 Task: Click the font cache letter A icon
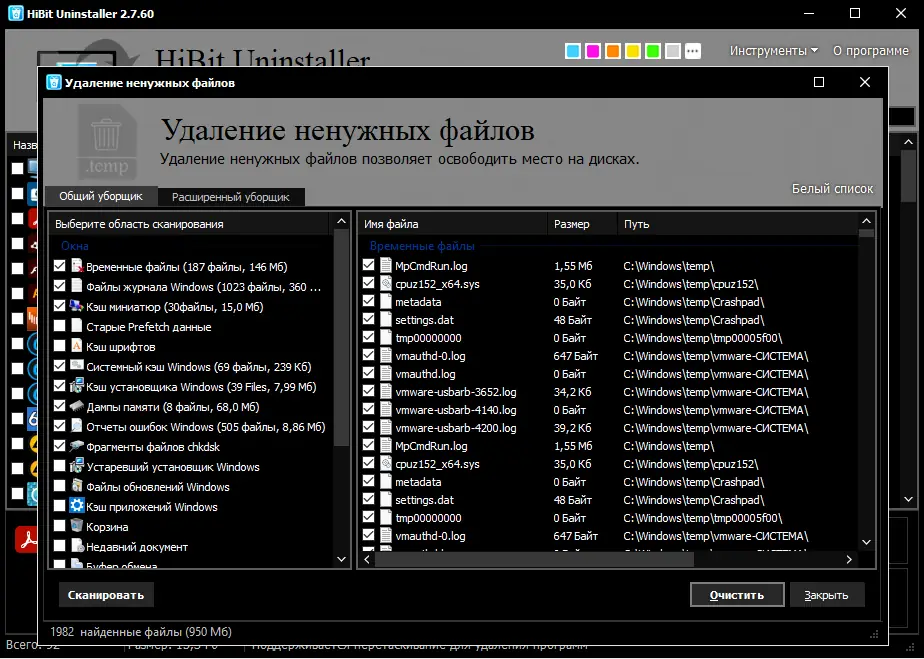click(77, 346)
